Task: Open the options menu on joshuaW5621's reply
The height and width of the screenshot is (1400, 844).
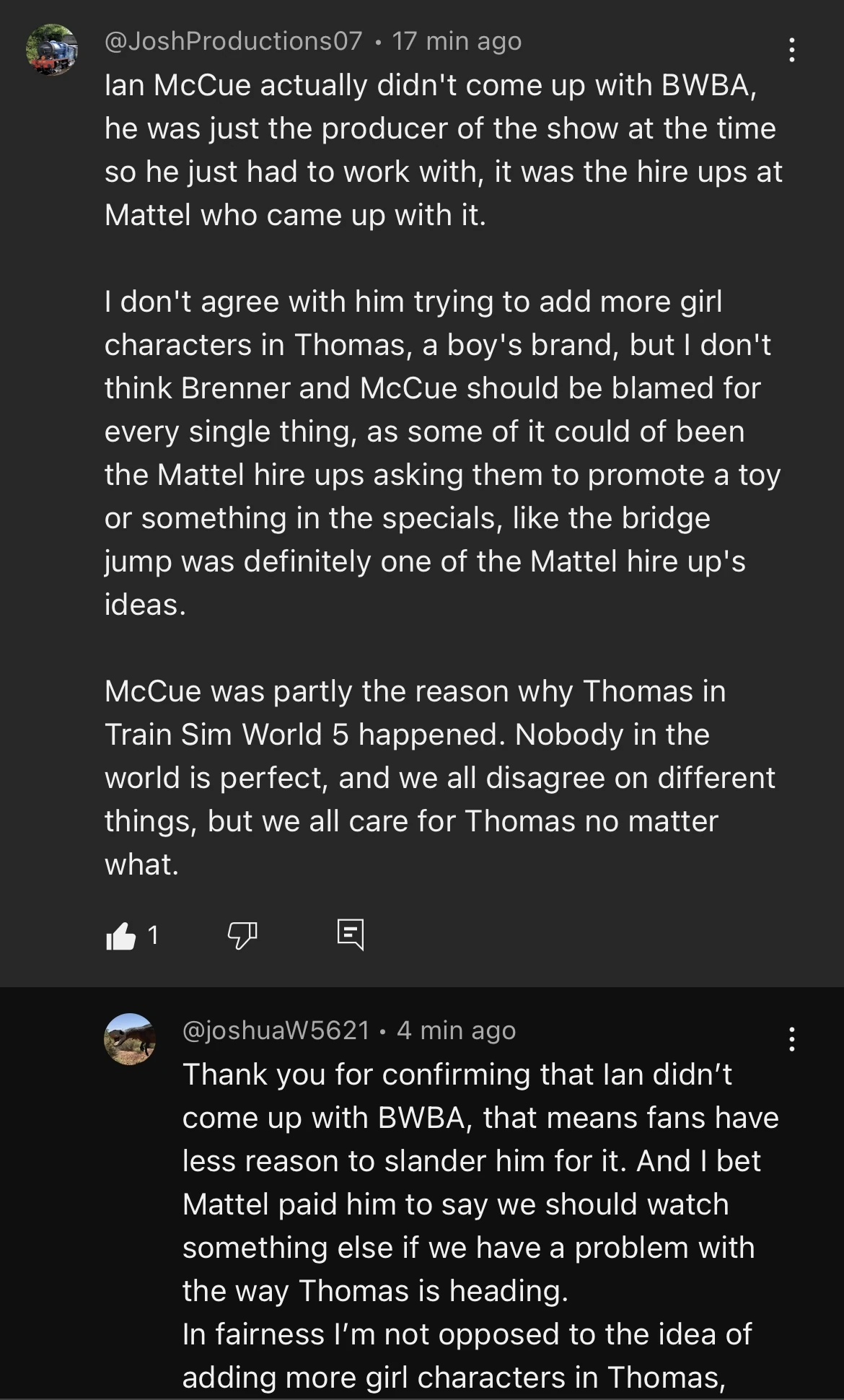Action: point(791,1039)
